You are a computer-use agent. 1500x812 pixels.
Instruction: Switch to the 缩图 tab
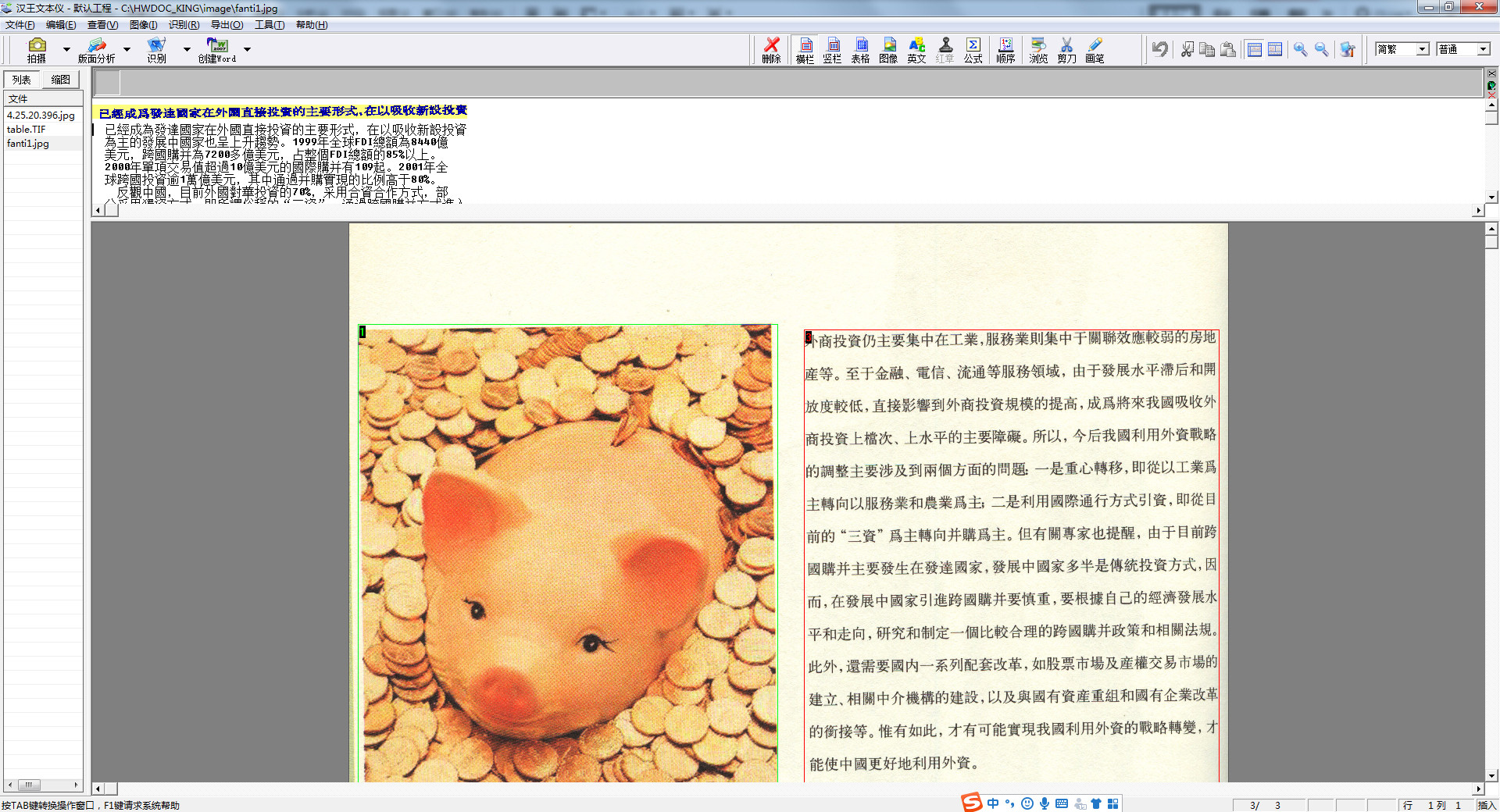pos(60,80)
